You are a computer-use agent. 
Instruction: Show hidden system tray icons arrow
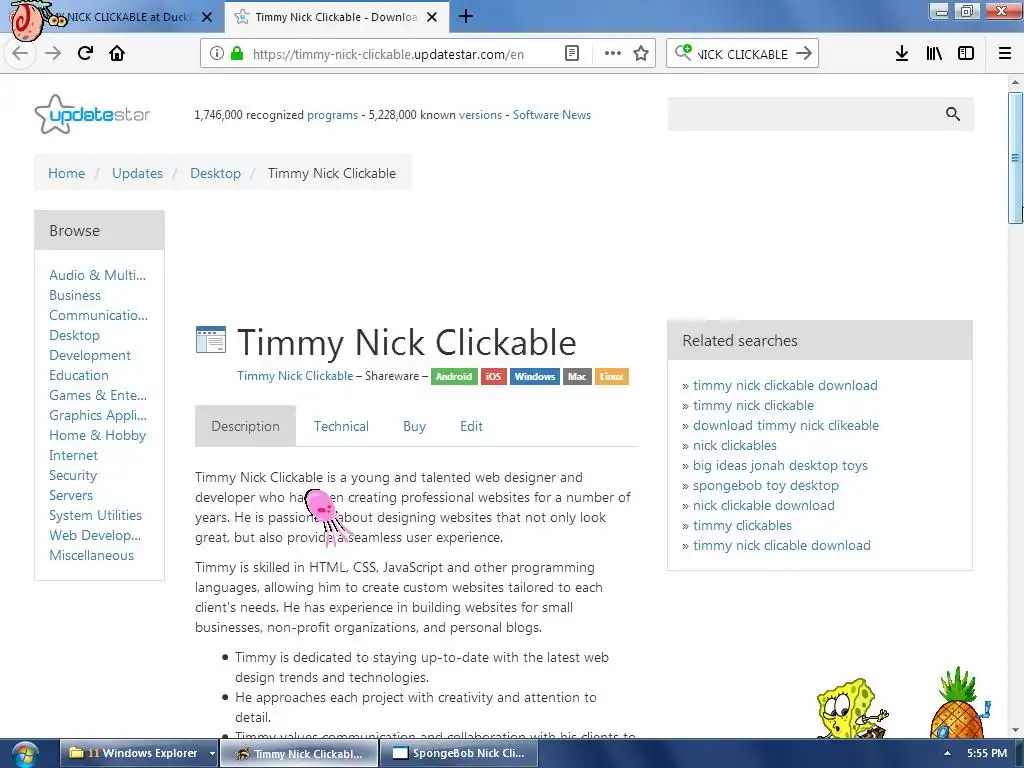[x=947, y=753]
